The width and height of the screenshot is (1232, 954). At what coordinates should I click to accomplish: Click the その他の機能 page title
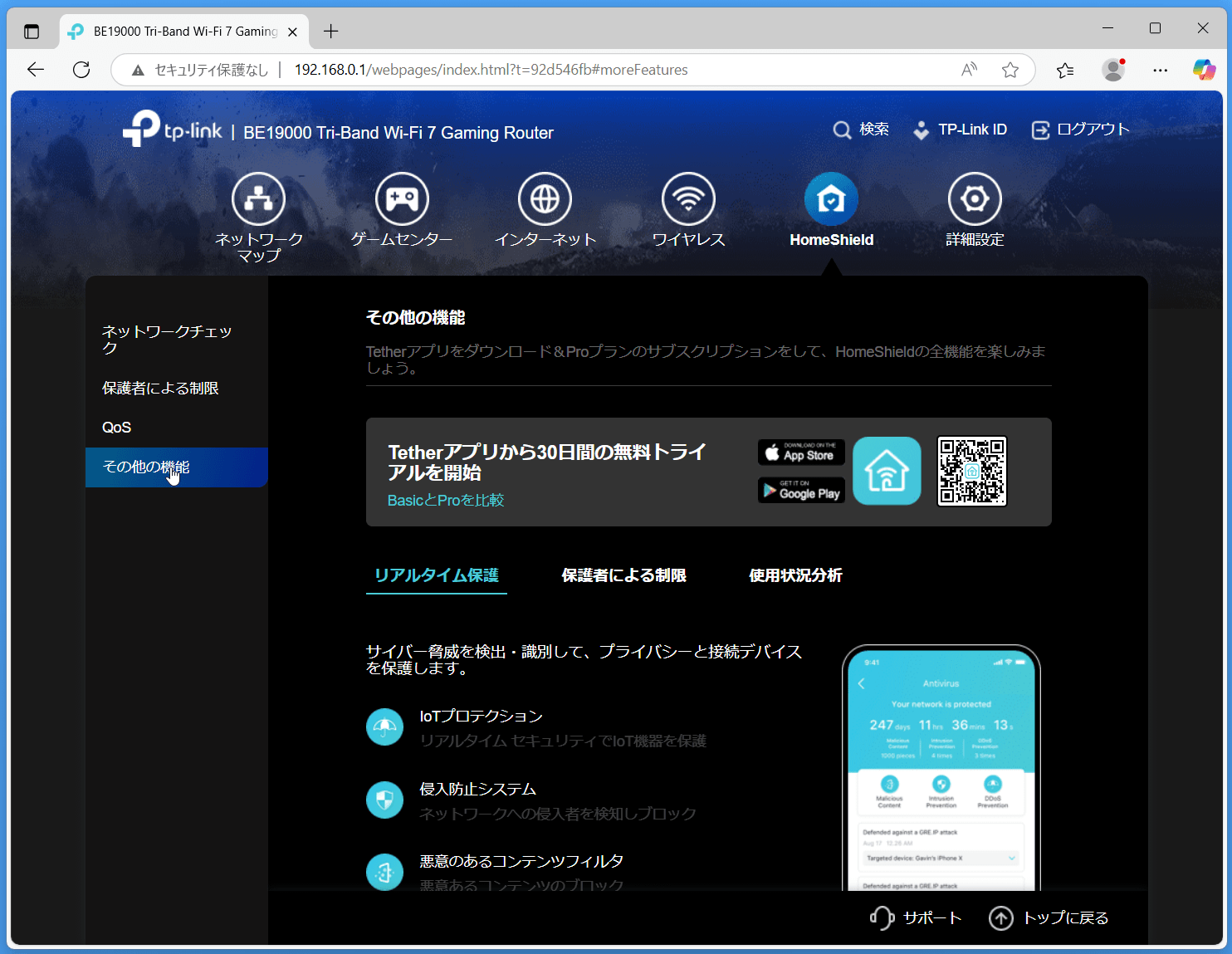coord(415,318)
